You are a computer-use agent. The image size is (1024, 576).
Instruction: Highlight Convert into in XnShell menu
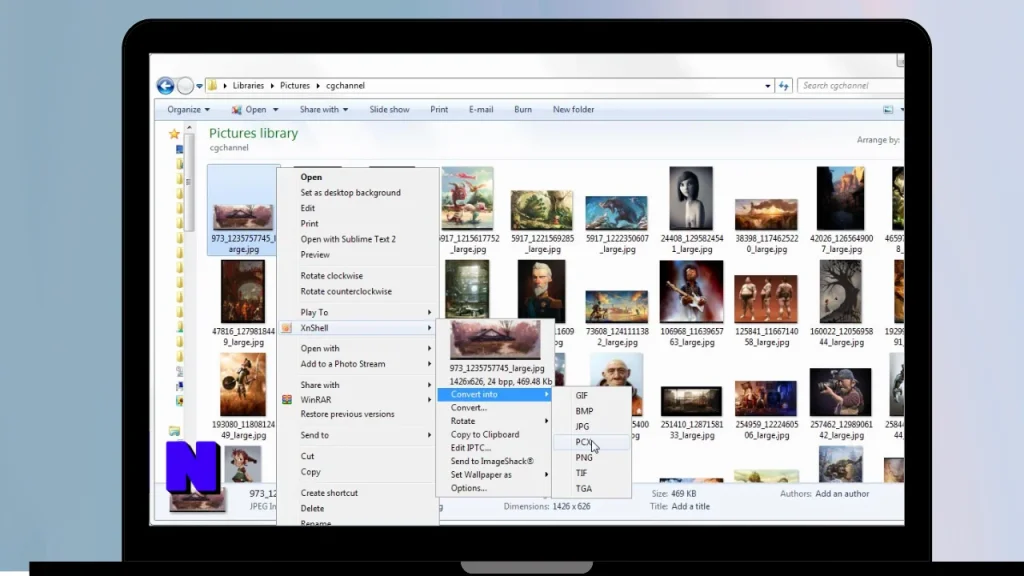[x=494, y=394]
